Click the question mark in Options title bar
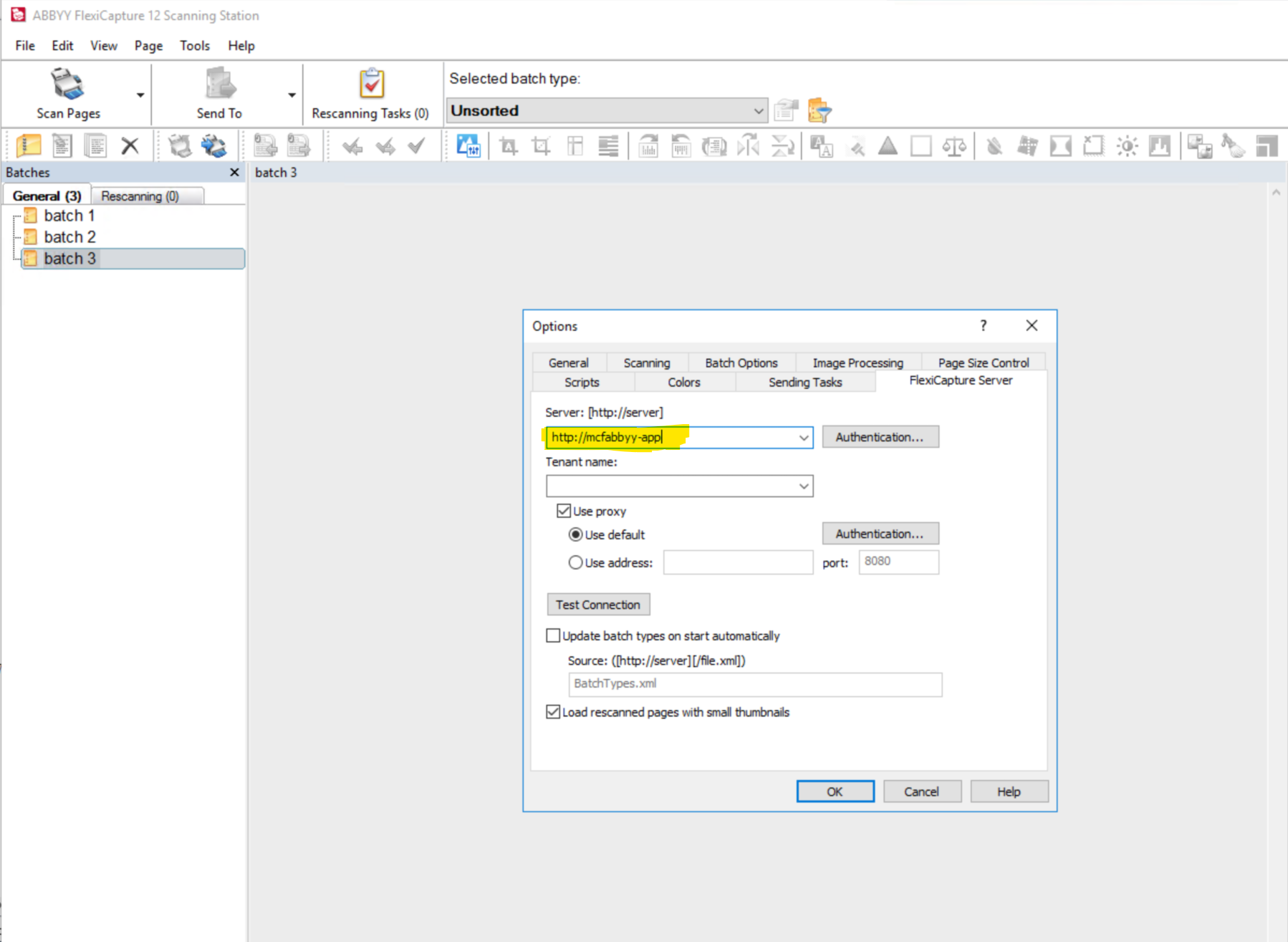 (x=984, y=325)
